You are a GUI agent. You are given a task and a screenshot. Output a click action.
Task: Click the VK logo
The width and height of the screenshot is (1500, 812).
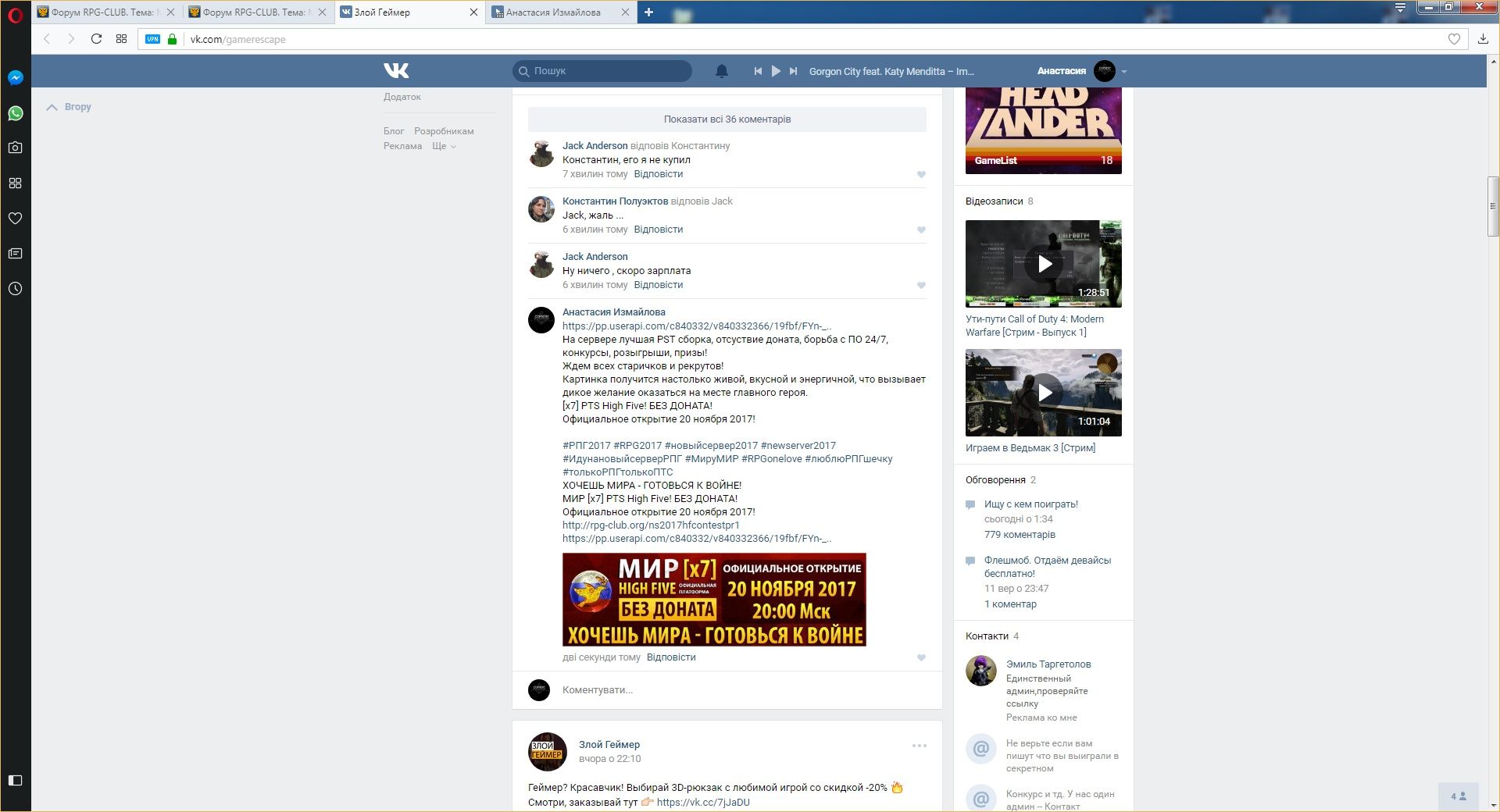click(396, 71)
